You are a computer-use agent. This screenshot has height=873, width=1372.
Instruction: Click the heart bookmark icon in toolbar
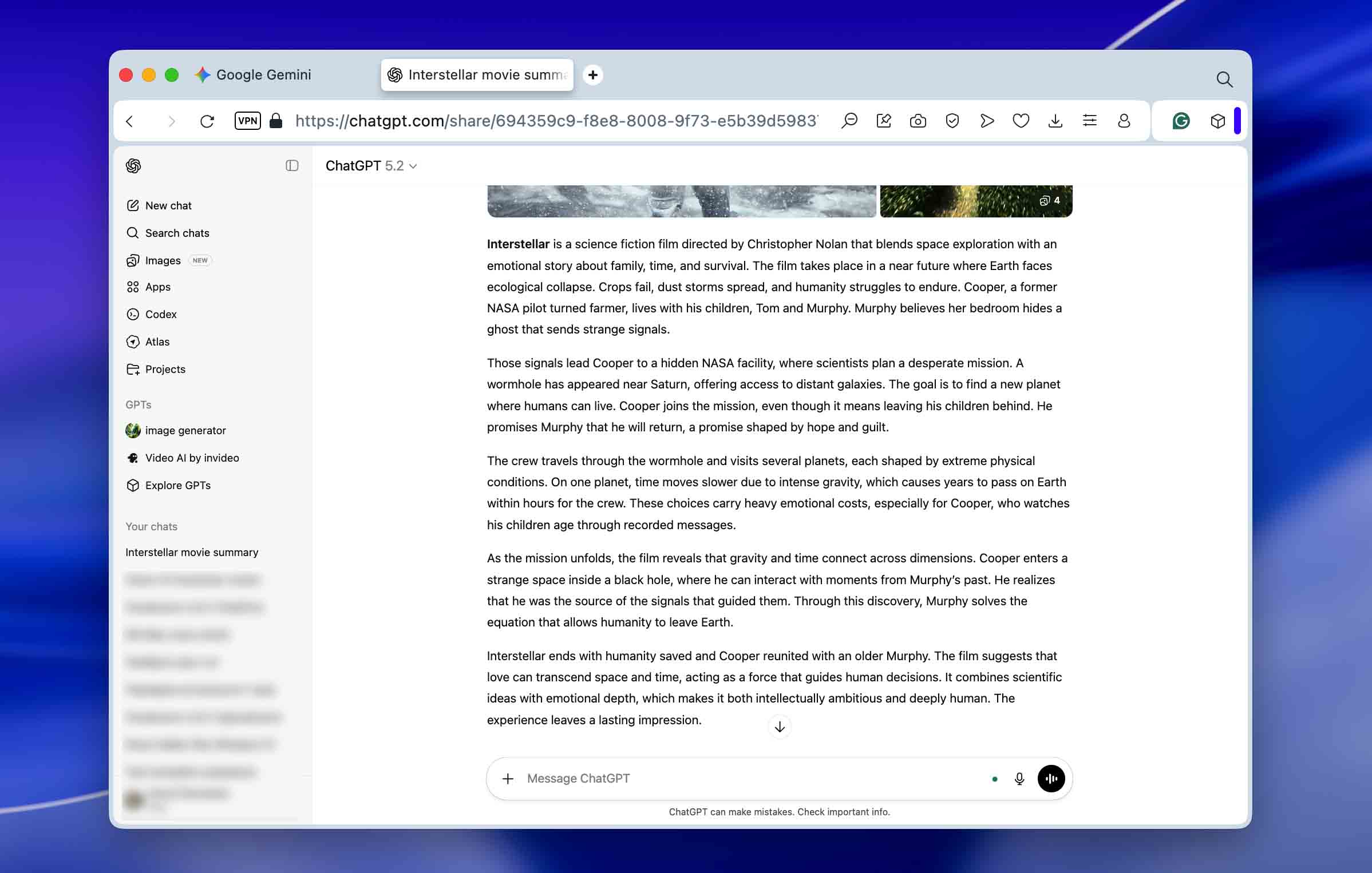(x=1021, y=121)
